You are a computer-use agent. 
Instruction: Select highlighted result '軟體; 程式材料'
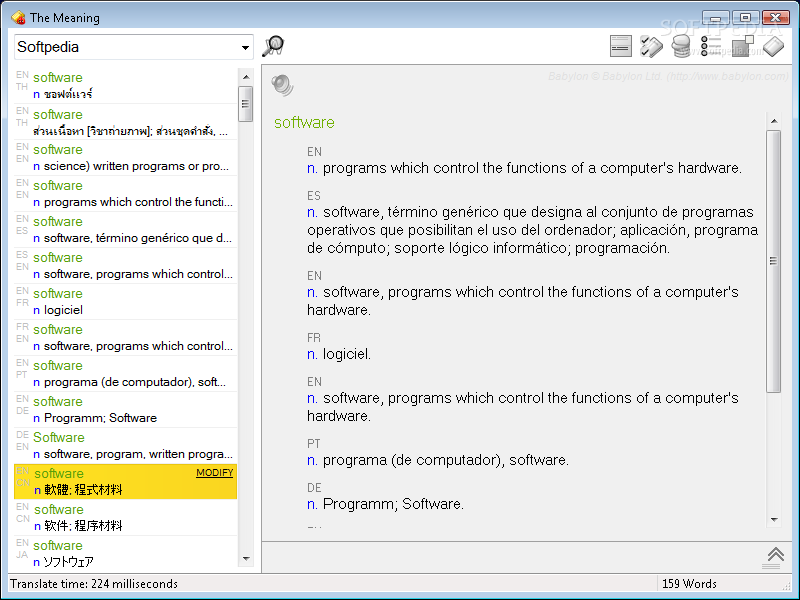pyautogui.click(x=126, y=481)
